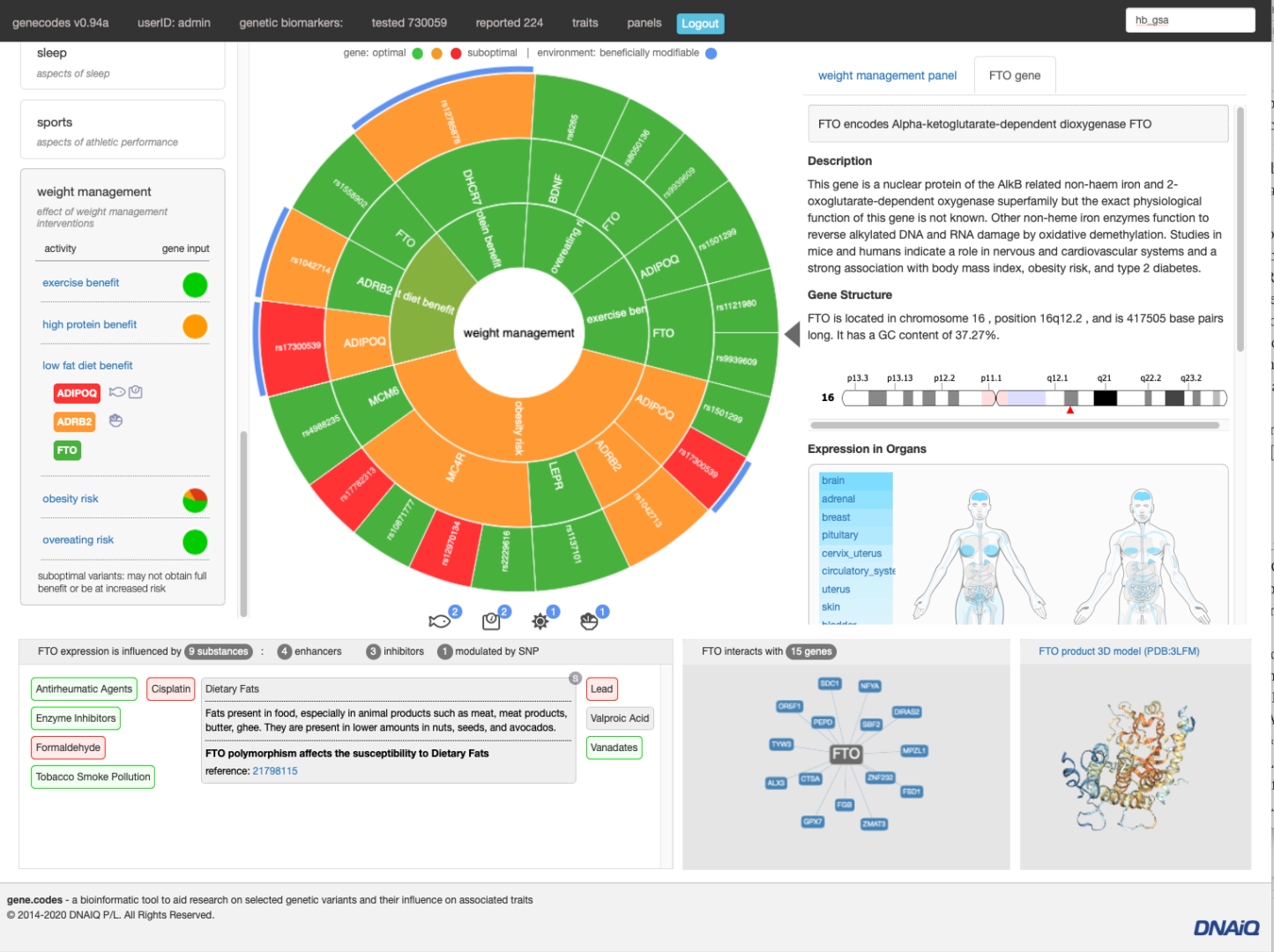The height and width of the screenshot is (952, 1274).
Task: Click the sun icon below the chart
Action: 540,621
